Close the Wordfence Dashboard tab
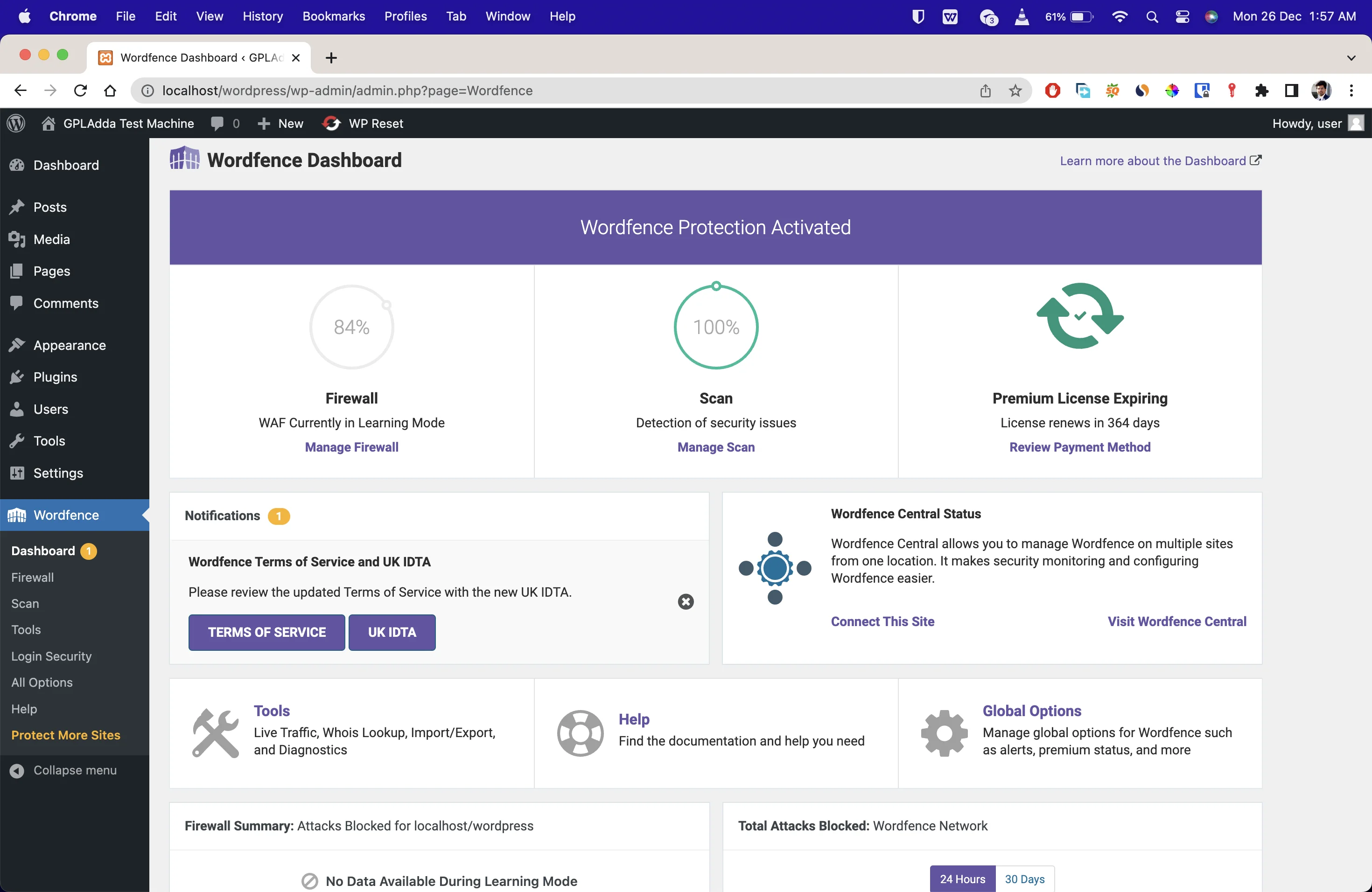 pos(296,58)
